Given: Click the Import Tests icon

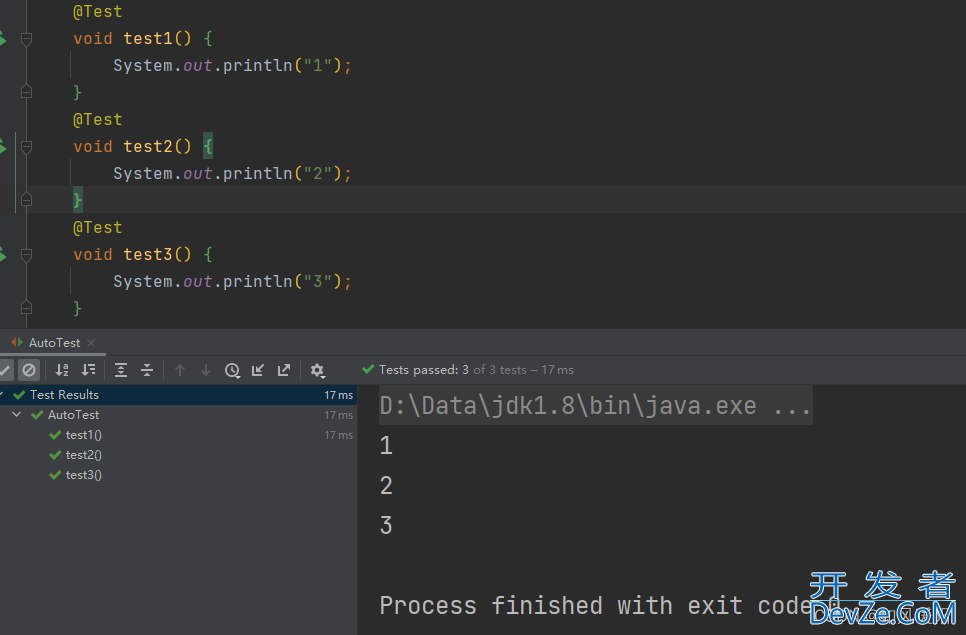Looking at the screenshot, I should pyautogui.click(x=258, y=370).
